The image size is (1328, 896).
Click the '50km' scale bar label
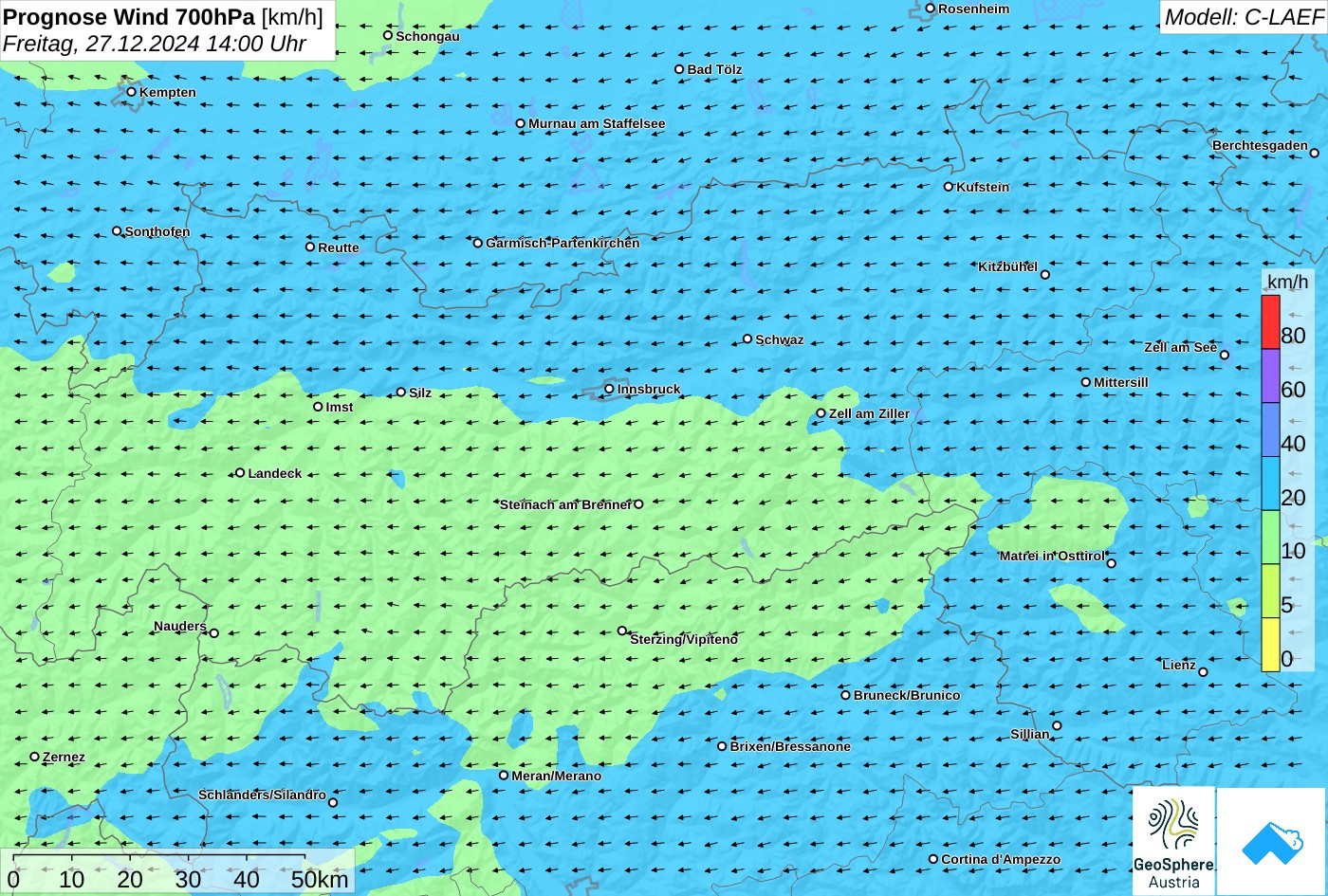[320, 880]
